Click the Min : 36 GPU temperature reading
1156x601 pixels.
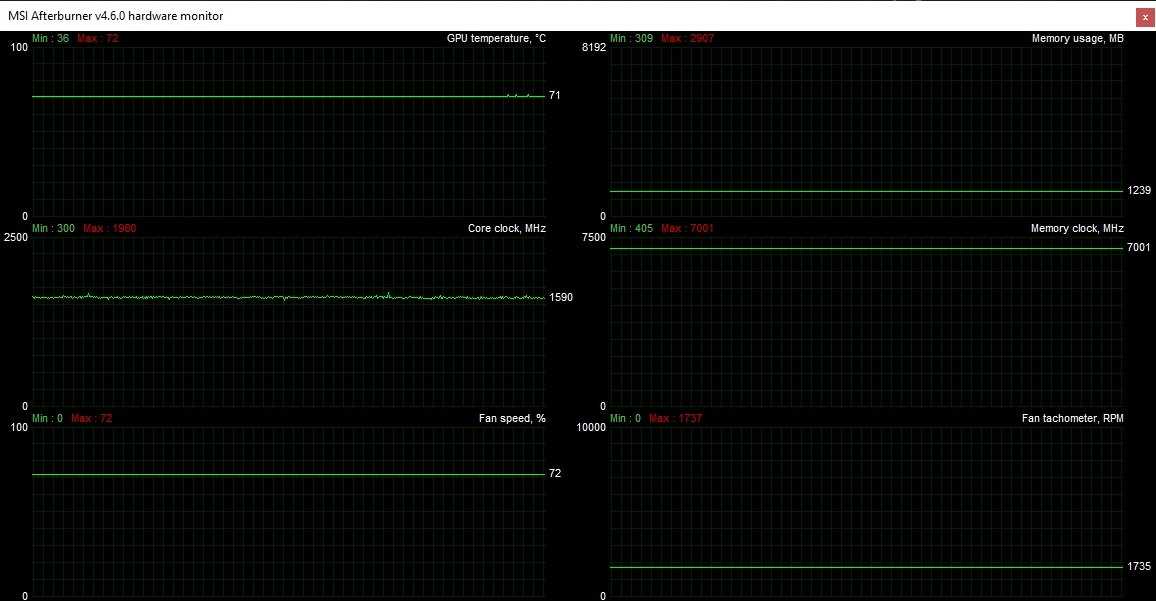click(x=50, y=39)
